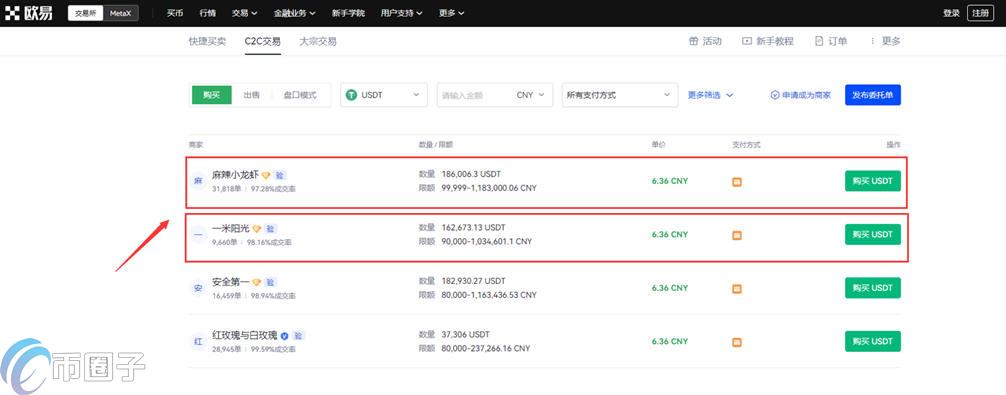This screenshot has width=1006, height=395.
Task: Open the USDT coin dropdown
Action: (x=384, y=95)
